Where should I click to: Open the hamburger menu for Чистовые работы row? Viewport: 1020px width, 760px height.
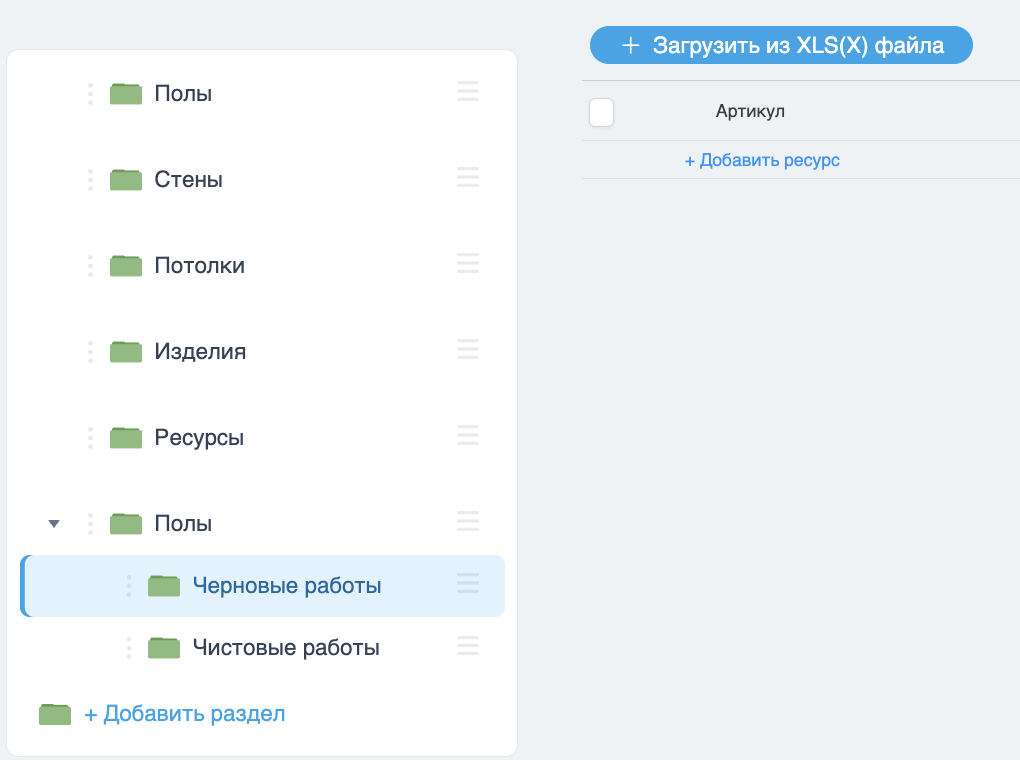(468, 645)
